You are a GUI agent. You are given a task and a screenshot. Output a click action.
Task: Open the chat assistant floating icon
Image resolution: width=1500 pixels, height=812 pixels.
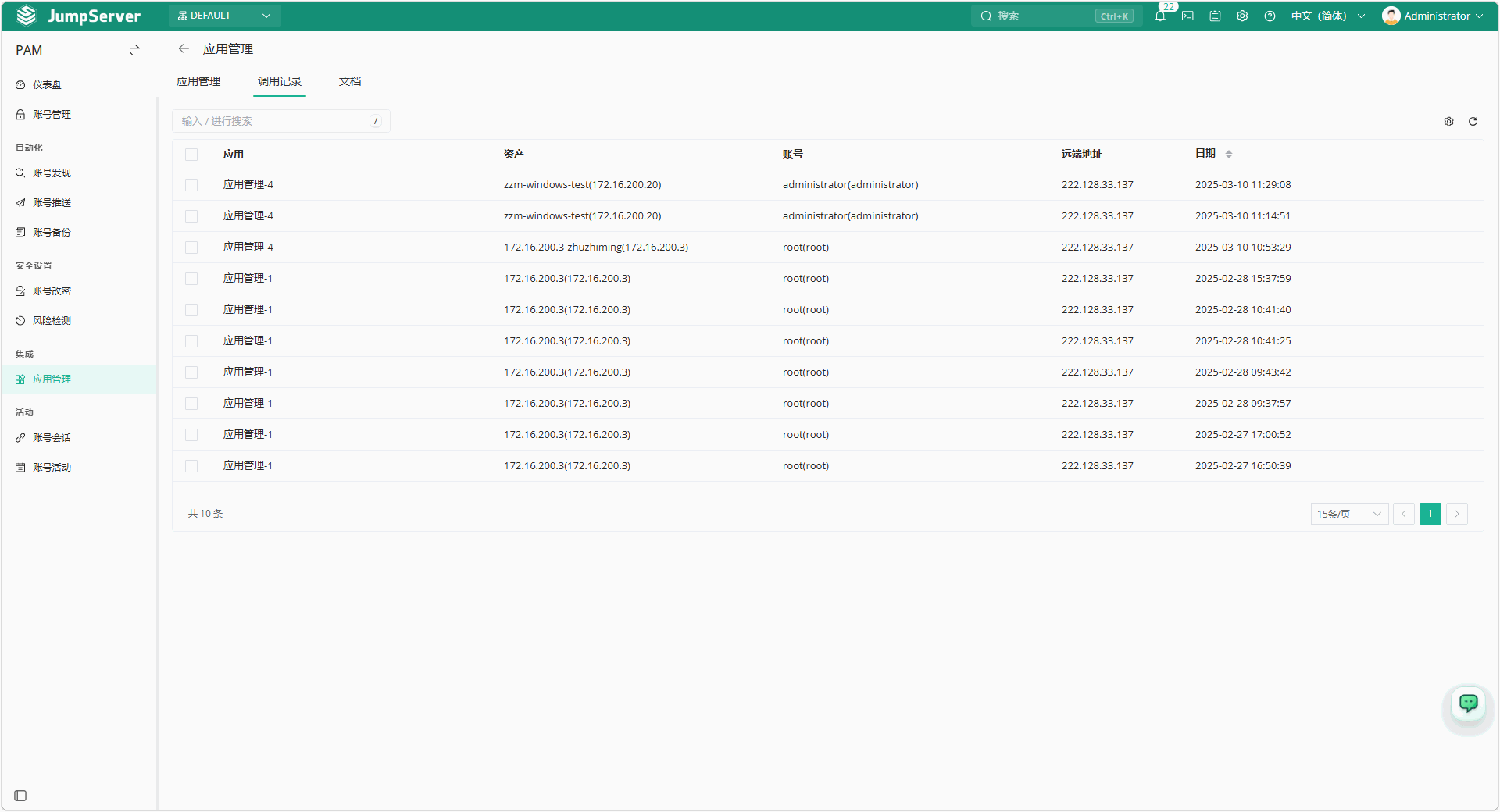(x=1469, y=704)
